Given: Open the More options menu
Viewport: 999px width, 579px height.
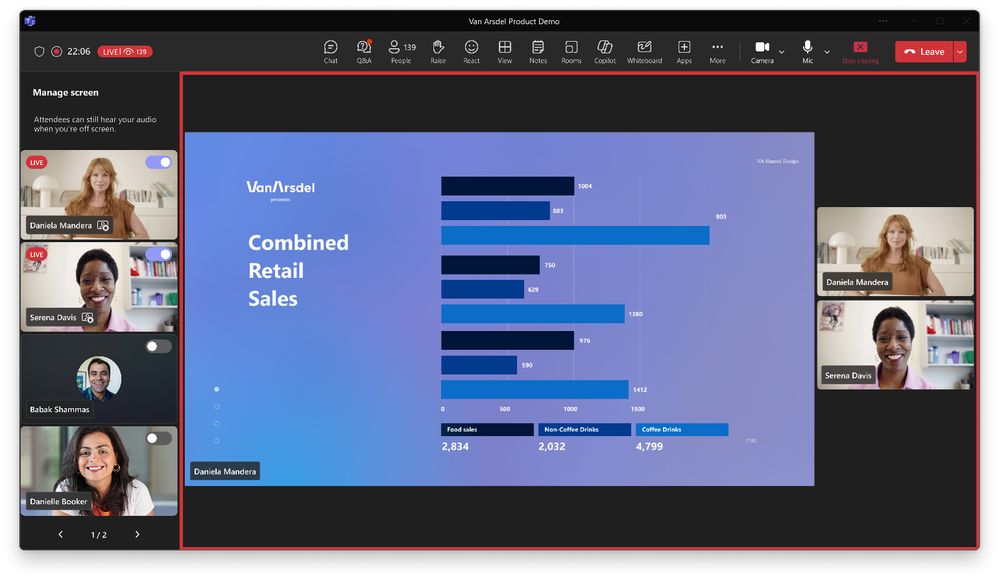Looking at the screenshot, I should tap(717, 52).
